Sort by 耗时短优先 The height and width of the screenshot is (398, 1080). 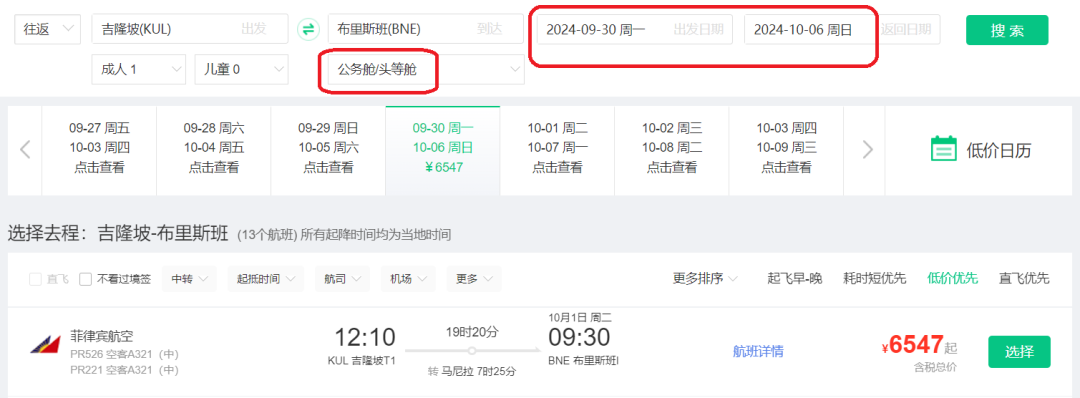coord(875,279)
